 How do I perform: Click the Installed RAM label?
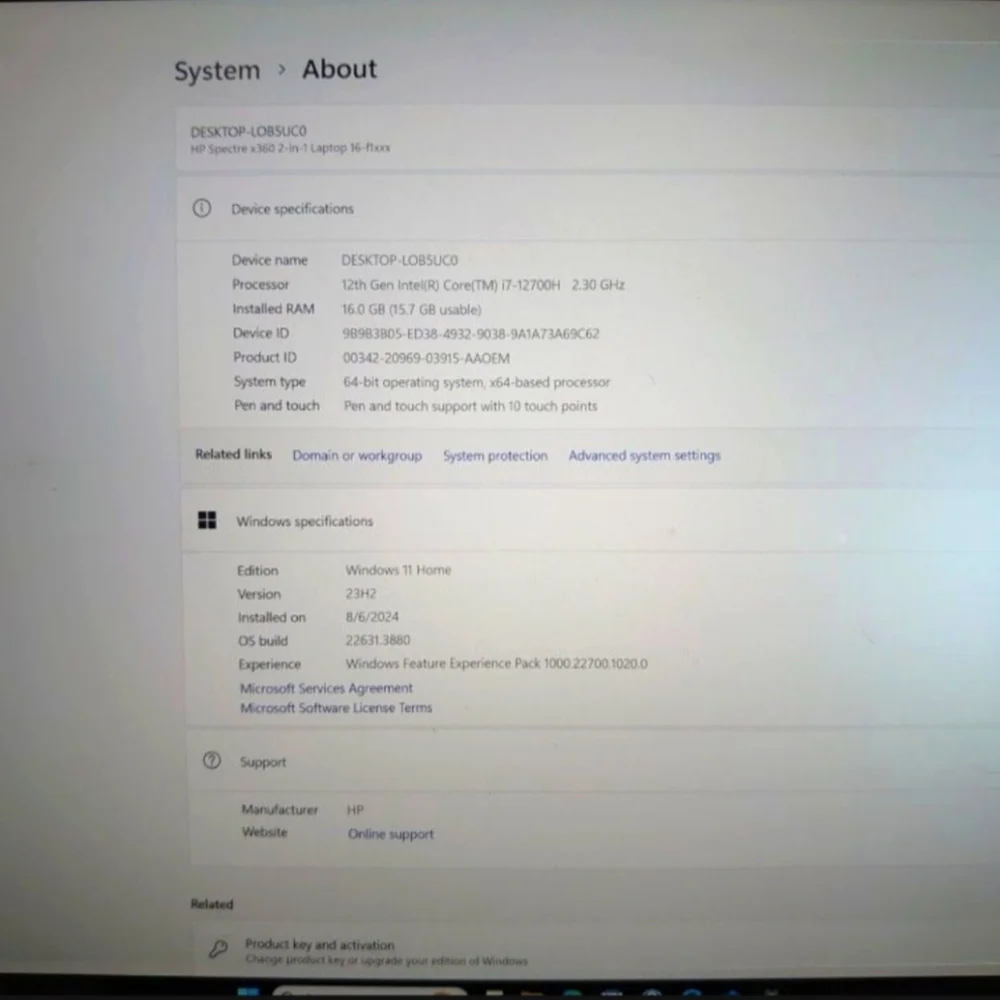[x=274, y=309]
